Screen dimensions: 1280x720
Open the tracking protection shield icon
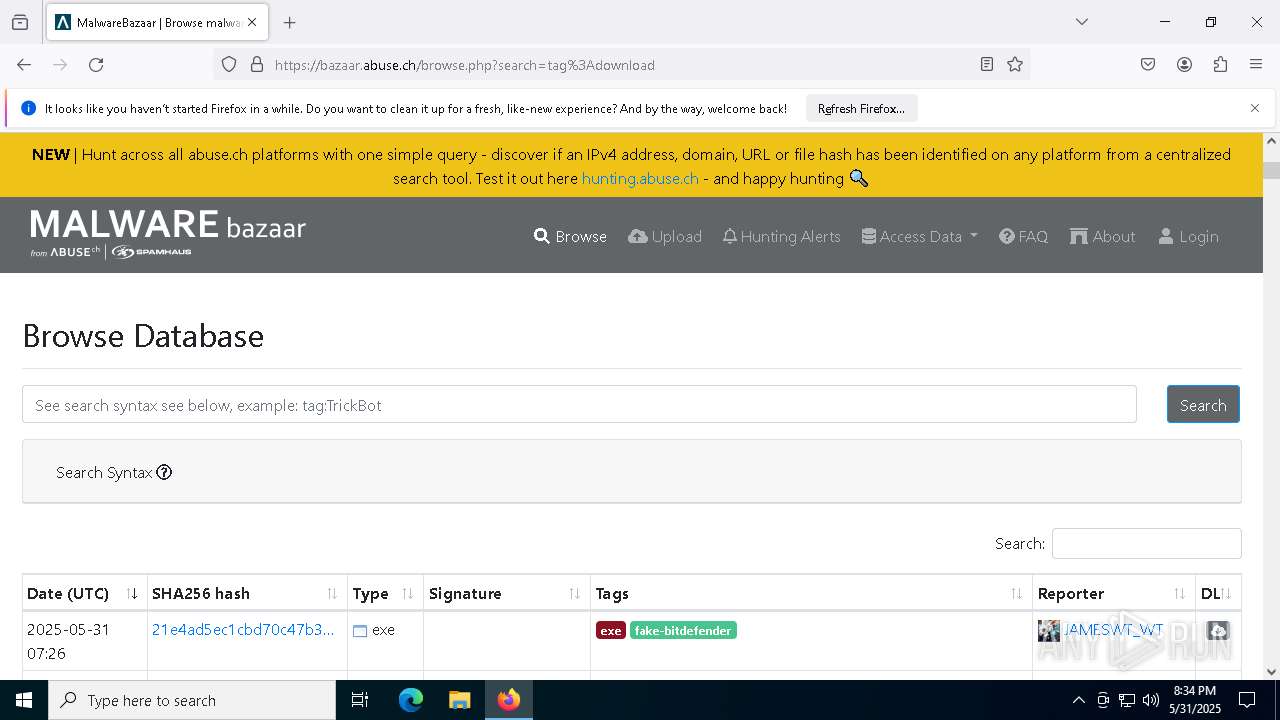pyautogui.click(x=229, y=65)
